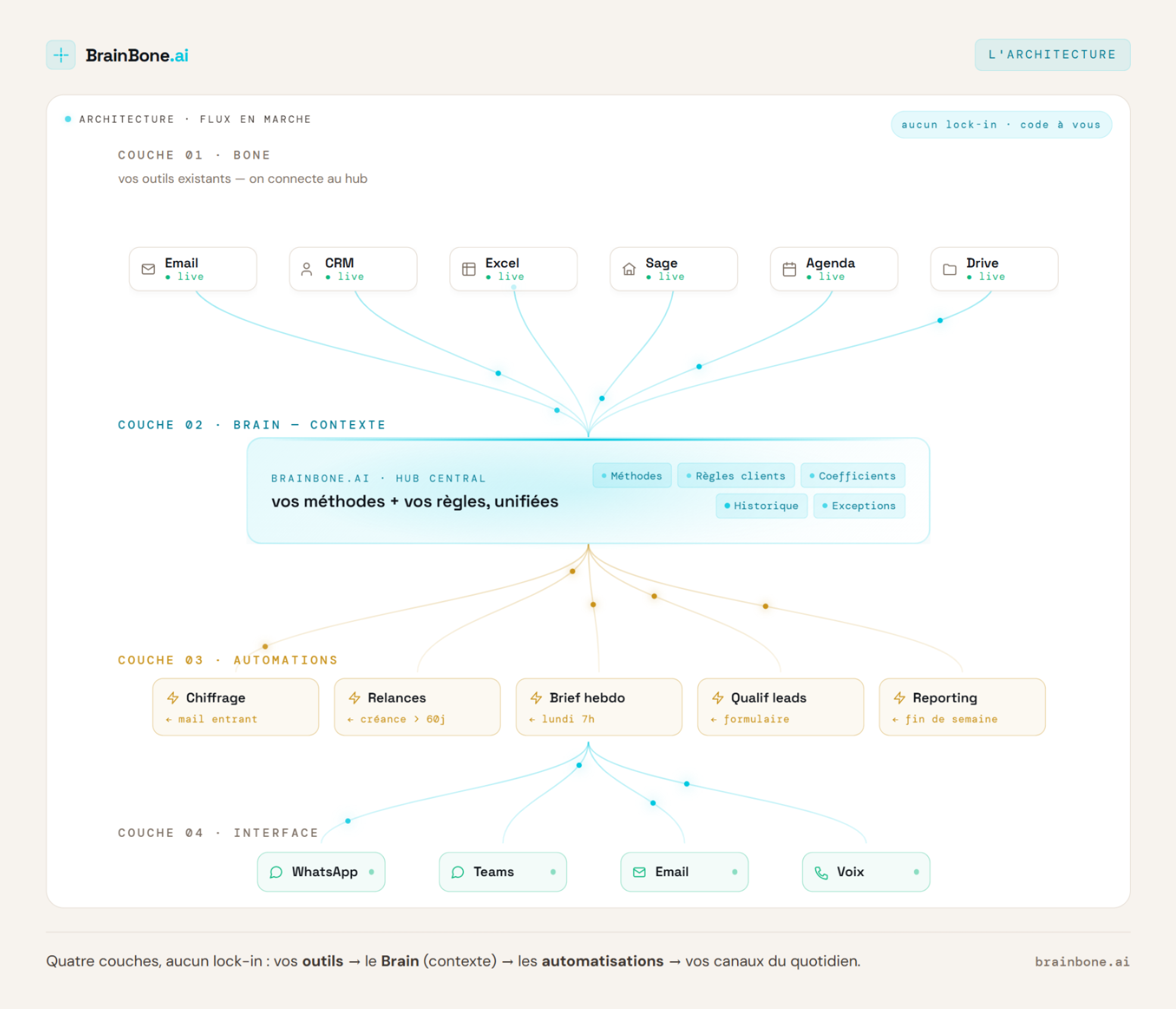1176x1009 pixels.
Task: Click the chat bubble icon on WhatsApp
Action: point(276,872)
